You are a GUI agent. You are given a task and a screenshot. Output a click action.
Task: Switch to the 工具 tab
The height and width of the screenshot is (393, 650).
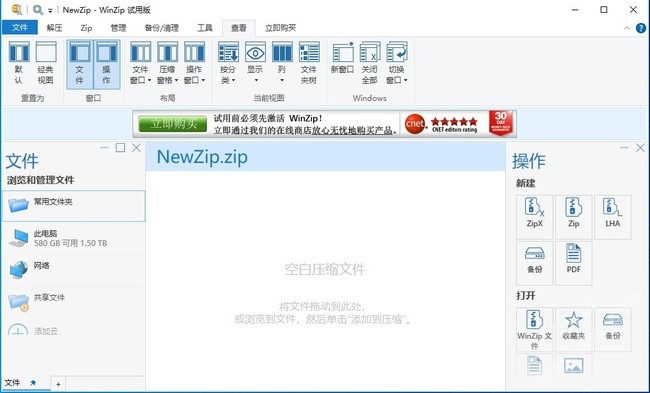point(205,28)
